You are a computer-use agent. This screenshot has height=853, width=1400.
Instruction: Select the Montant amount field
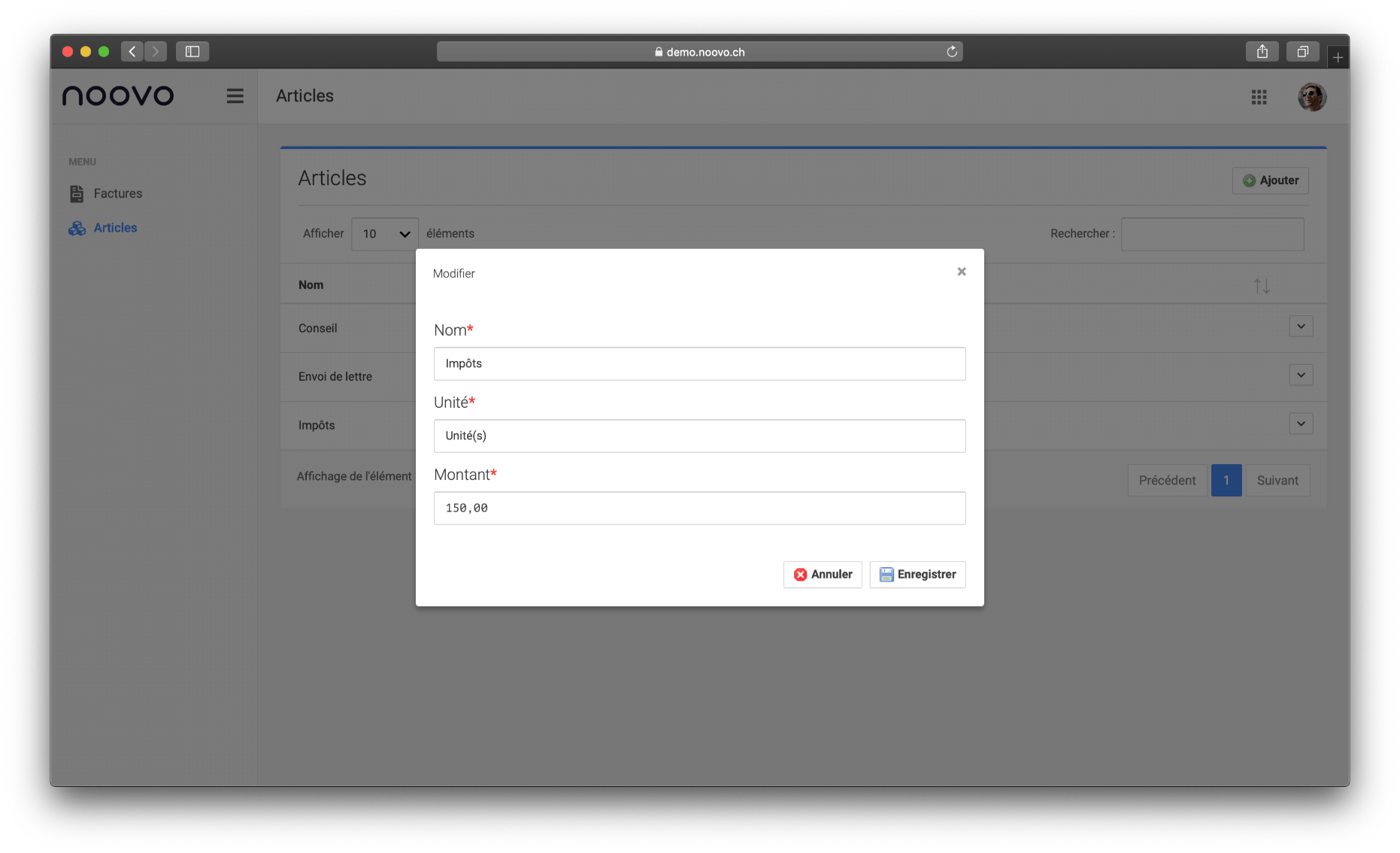coord(699,508)
